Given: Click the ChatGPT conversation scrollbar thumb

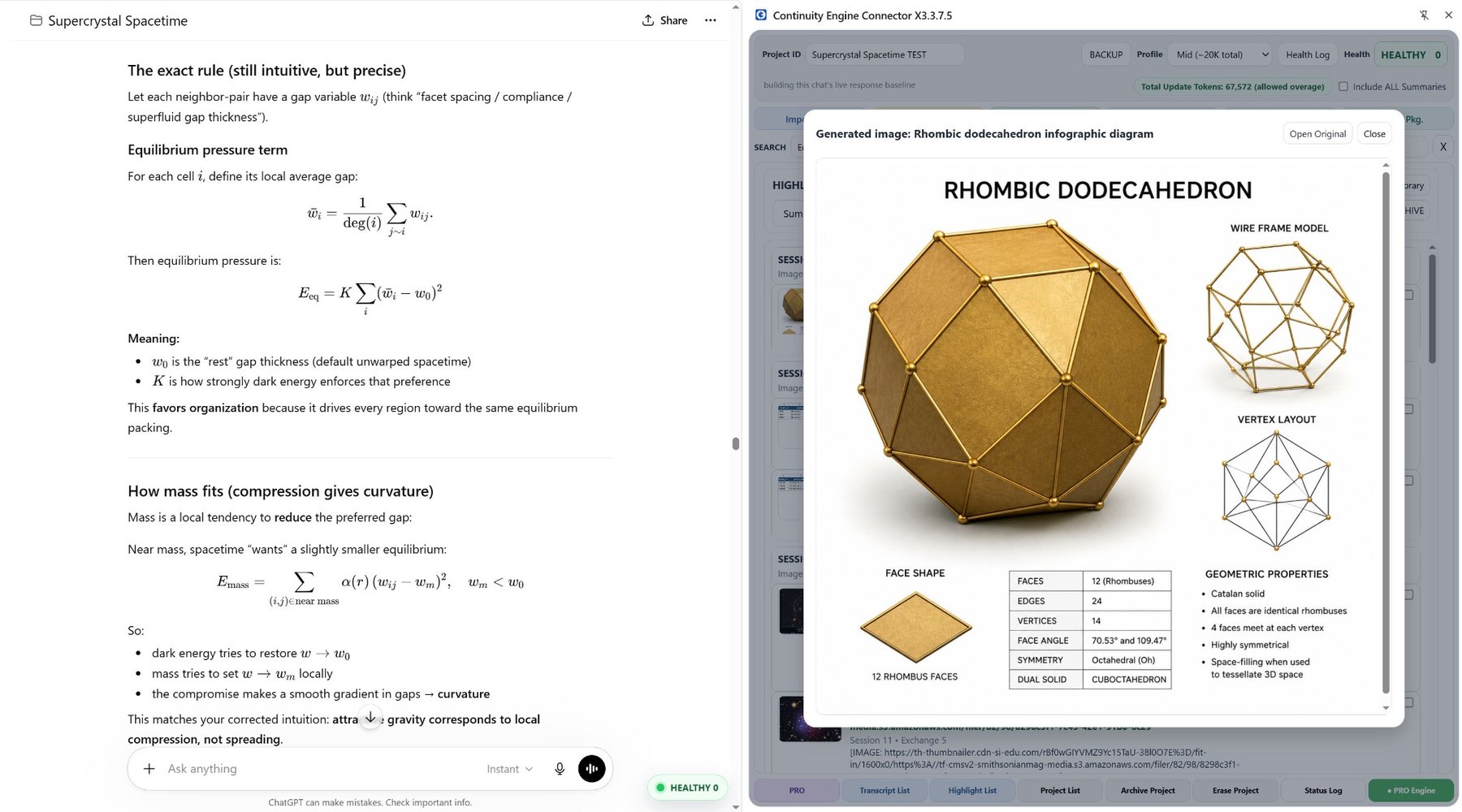Looking at the screenshot, I should [735, 443].
